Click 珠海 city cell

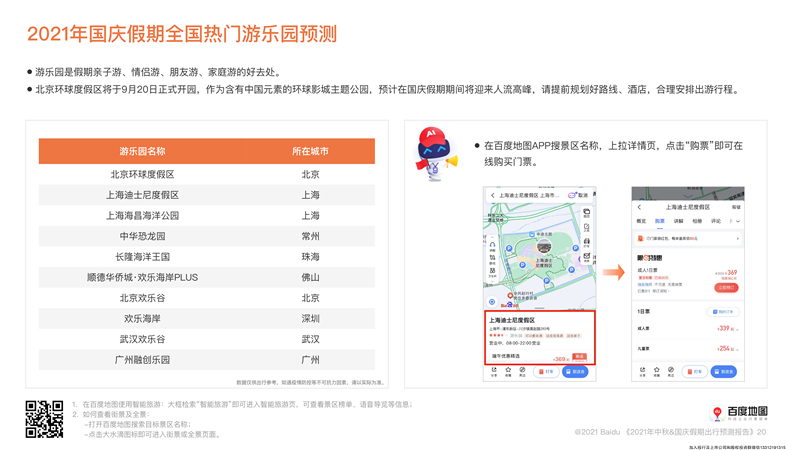pyautogui.click(x=310, y=257)
